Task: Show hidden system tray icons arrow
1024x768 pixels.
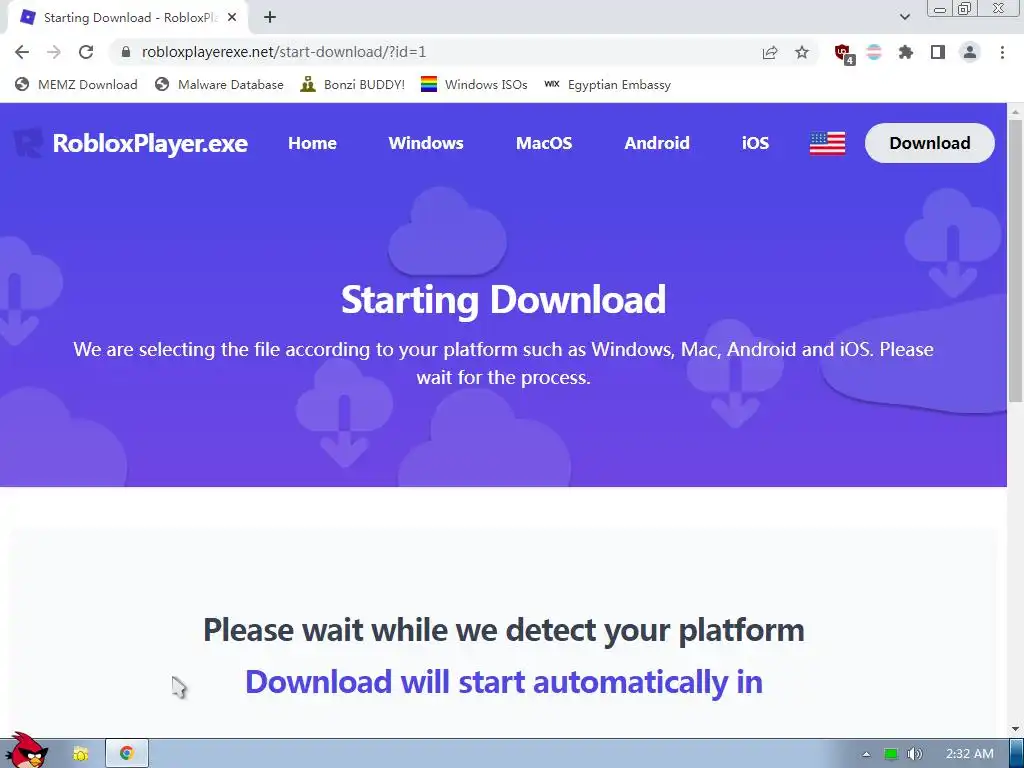Action: point(866,754)
